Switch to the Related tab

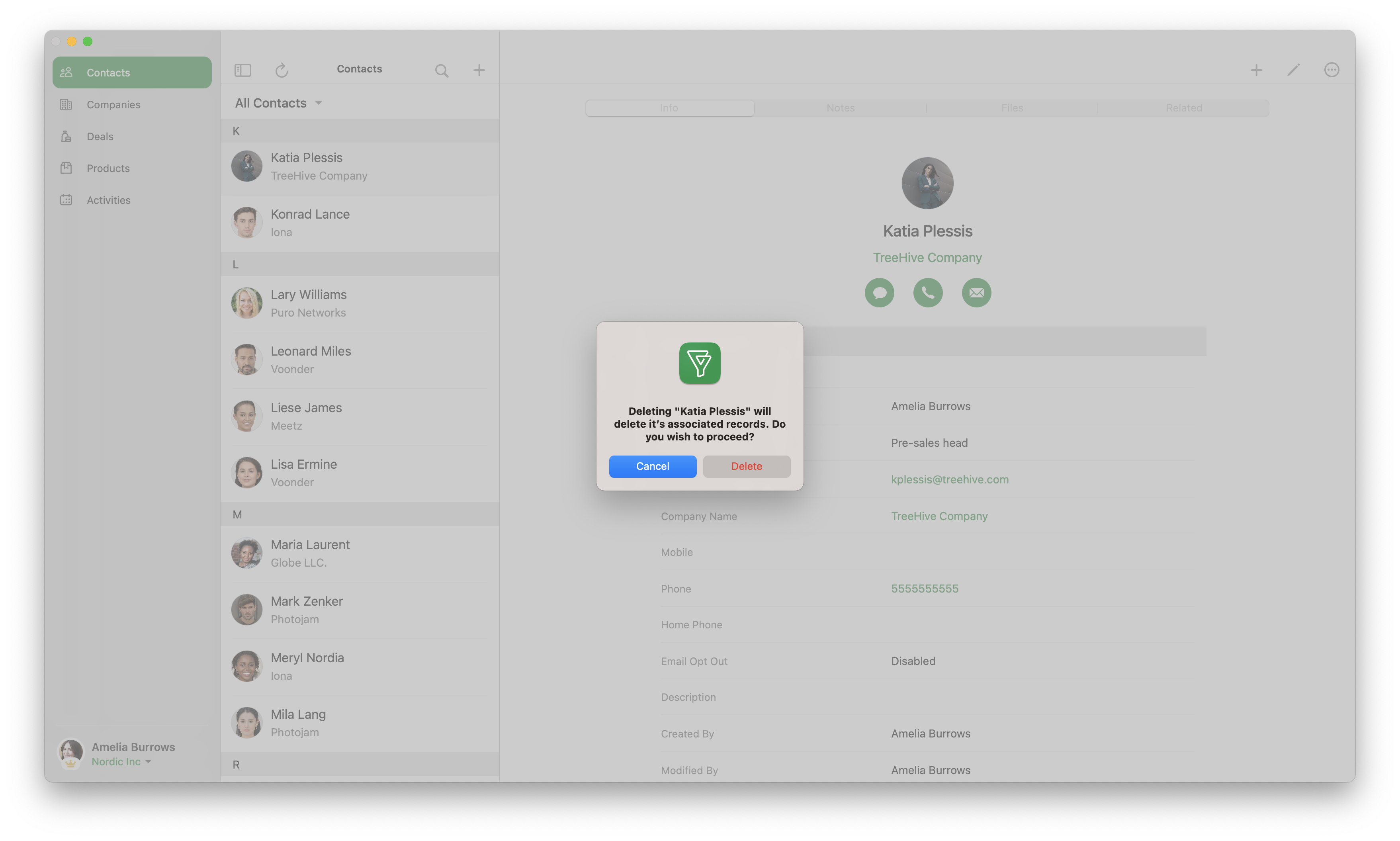pos(1183,108)
